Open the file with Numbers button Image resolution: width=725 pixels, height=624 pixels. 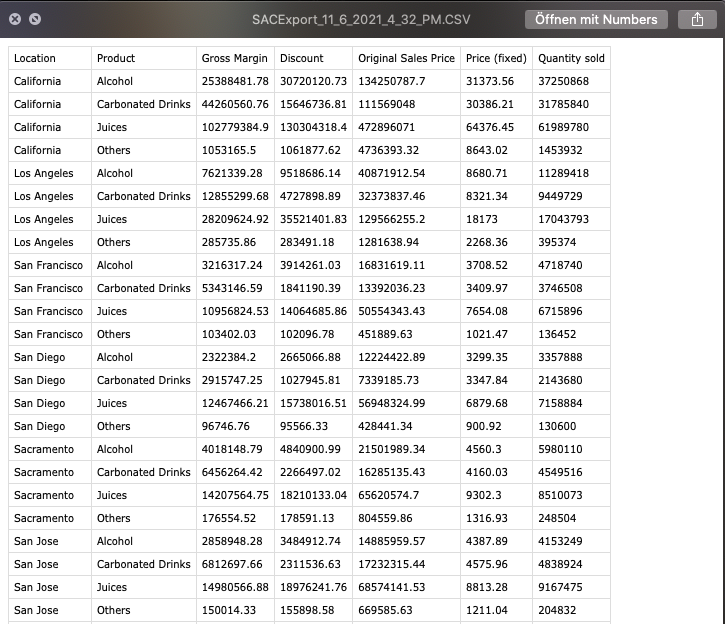(596, 19)
